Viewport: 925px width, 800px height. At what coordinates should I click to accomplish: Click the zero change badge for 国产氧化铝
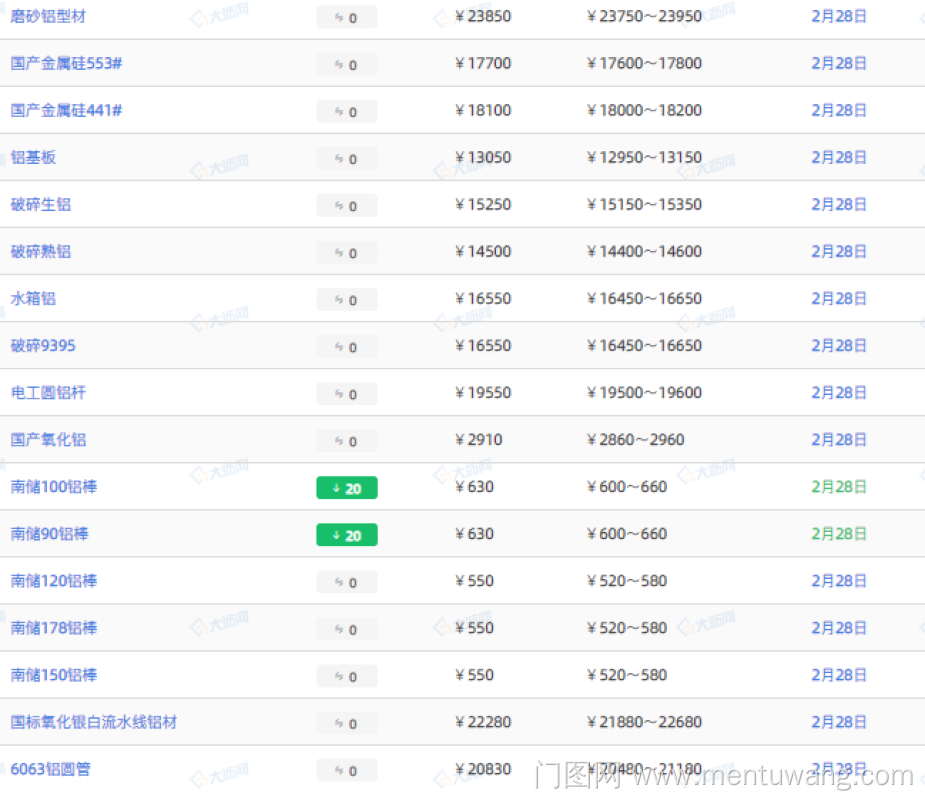[x=346, y=441]
